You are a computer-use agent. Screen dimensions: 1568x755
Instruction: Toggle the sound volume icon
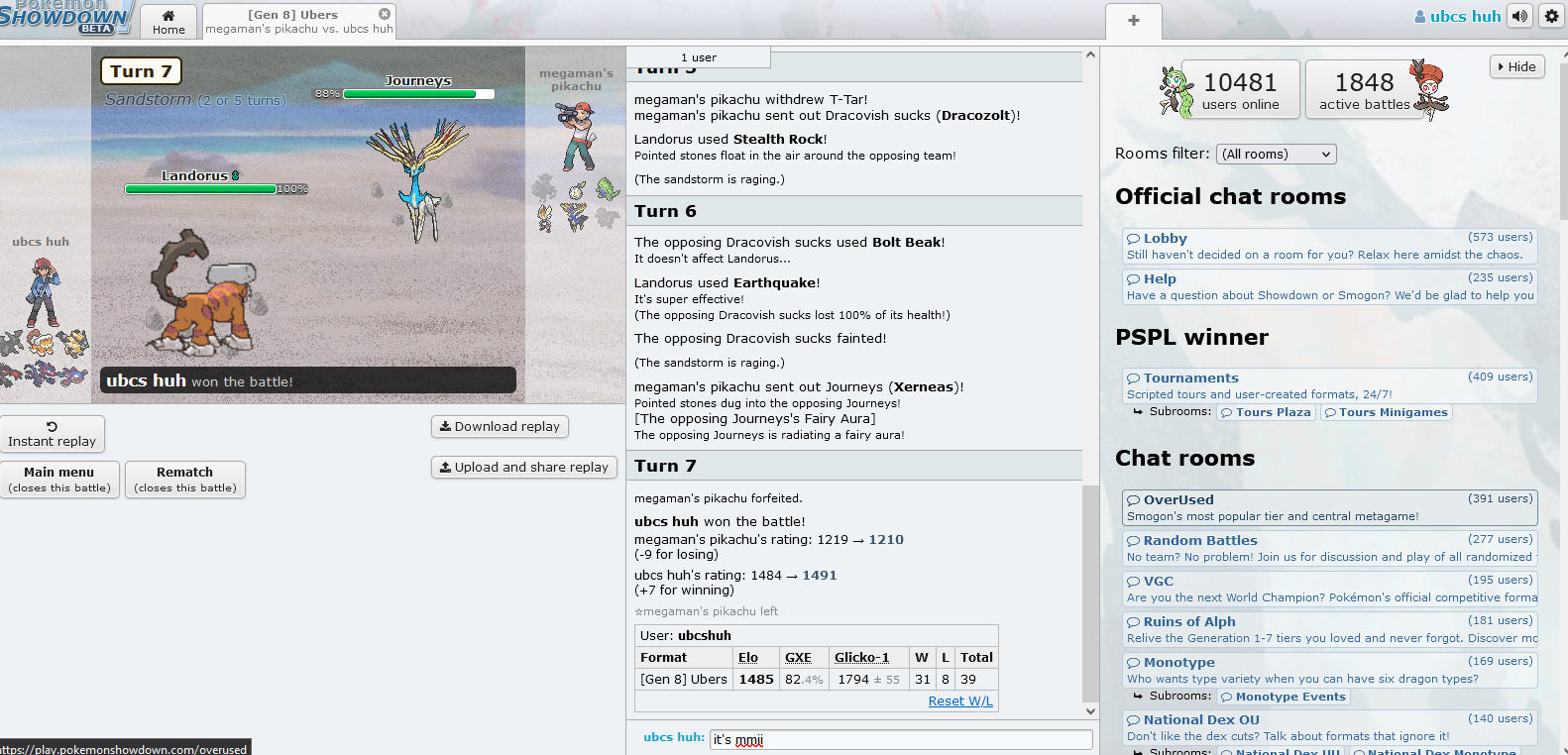(x=1519, y=16)
